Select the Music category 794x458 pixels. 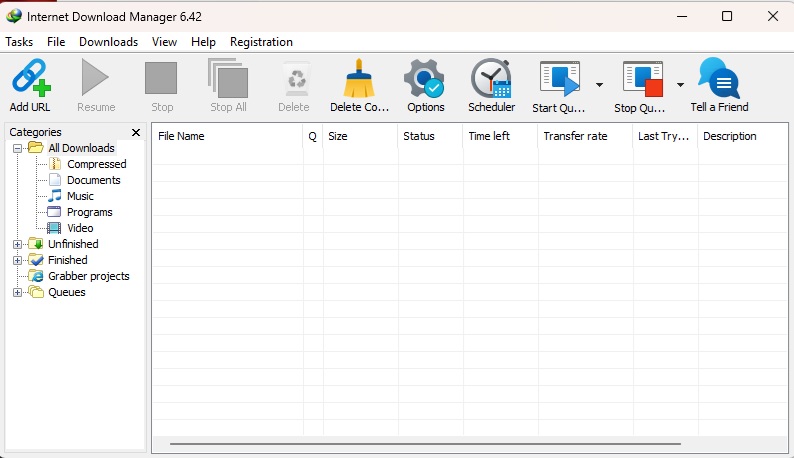click(81, 196)
